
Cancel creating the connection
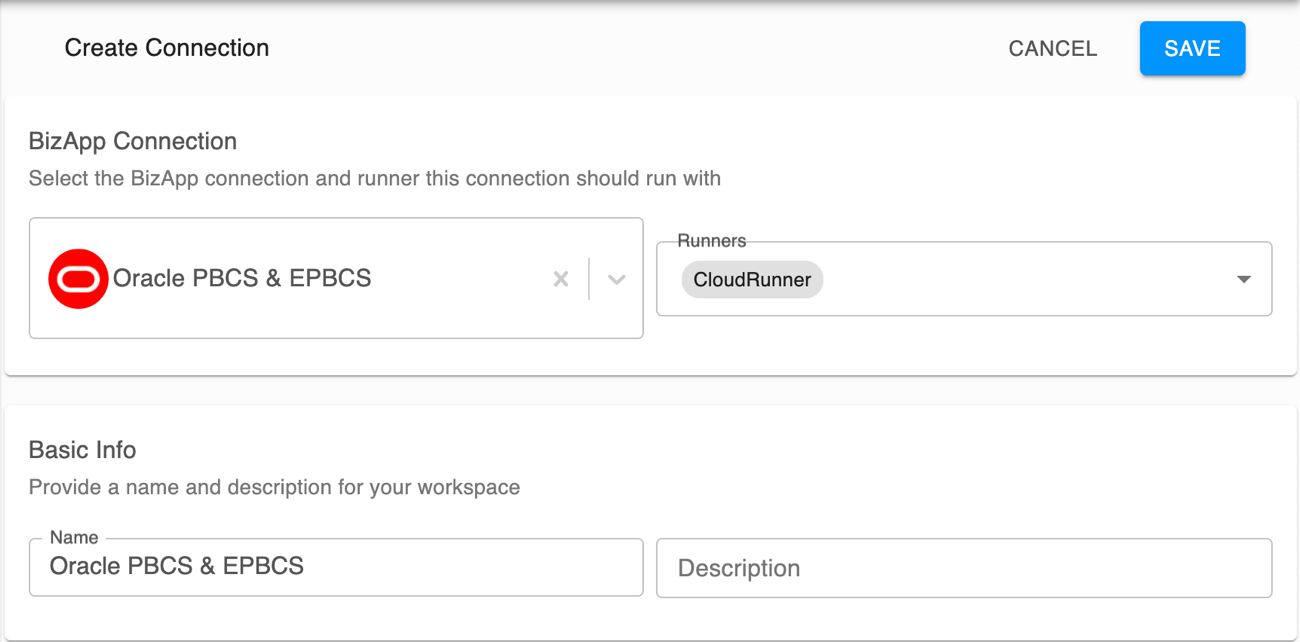tap(1052, 48)
